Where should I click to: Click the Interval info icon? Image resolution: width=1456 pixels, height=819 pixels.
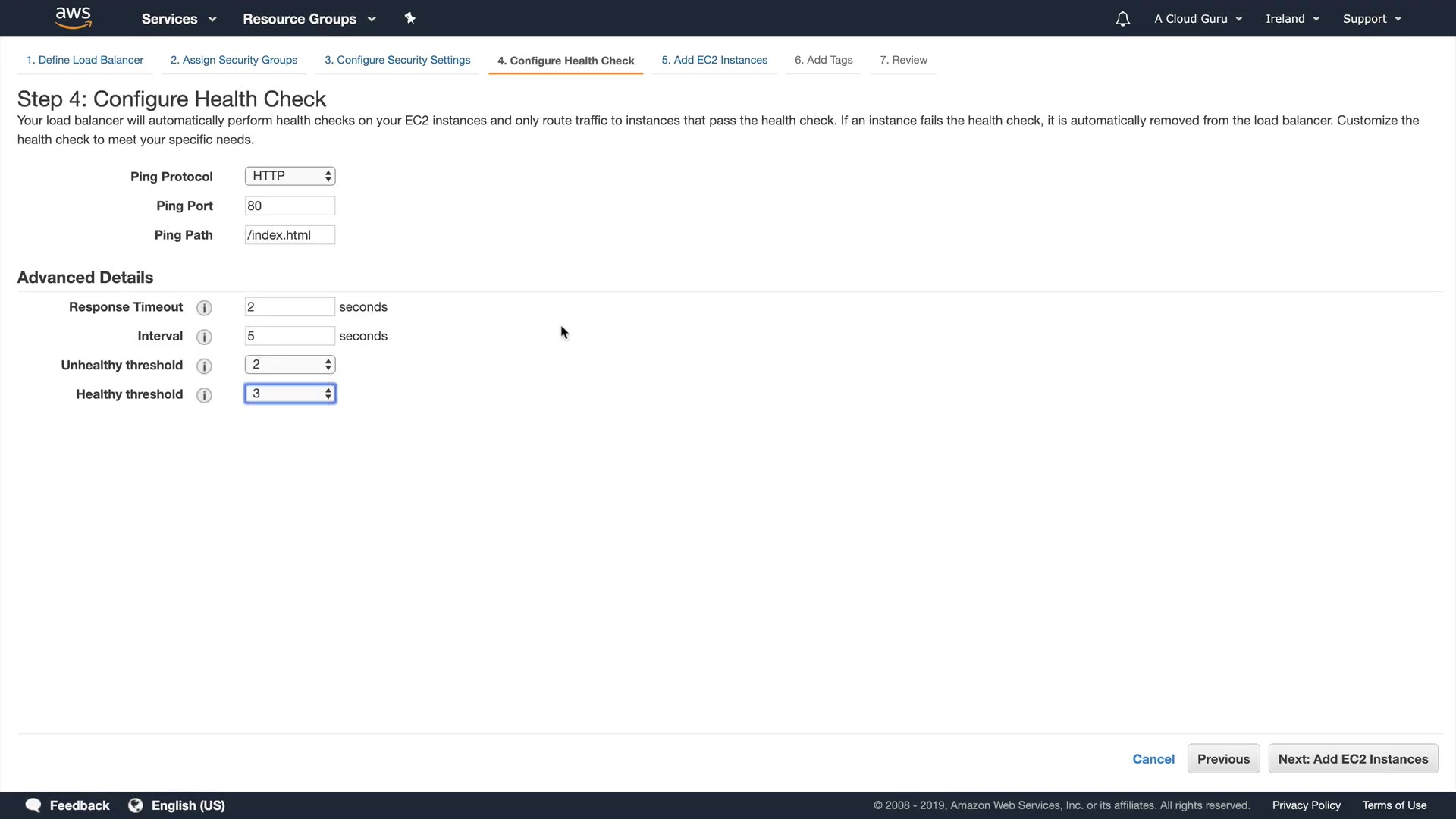coord(204,337)
